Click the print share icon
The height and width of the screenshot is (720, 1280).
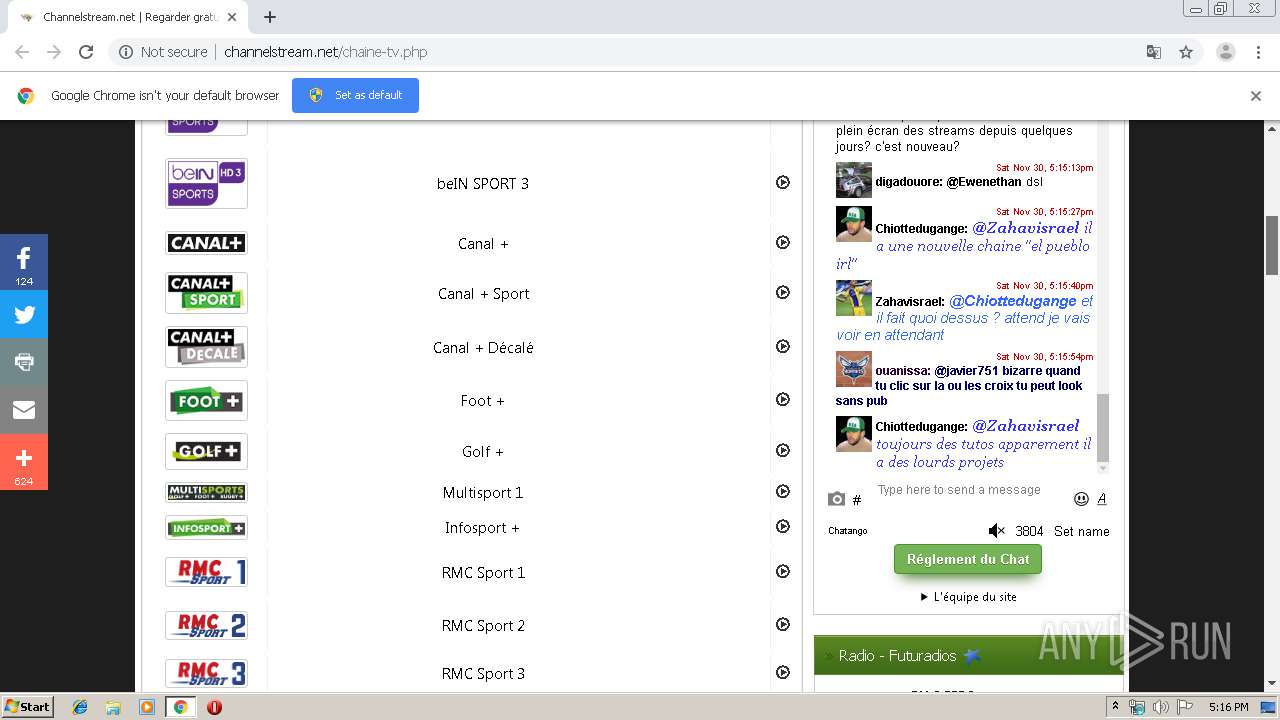click(x=24, y=362)
